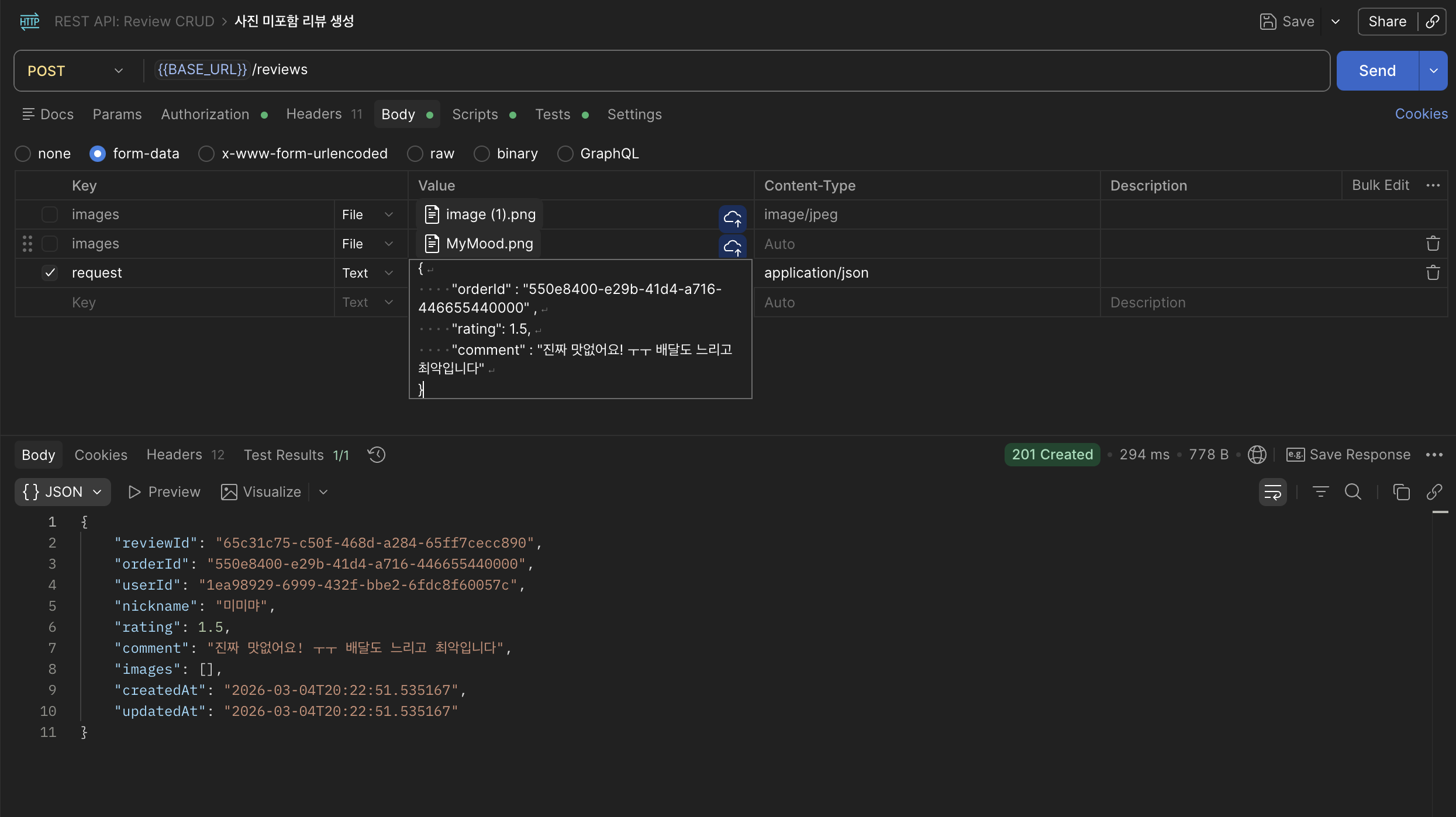
Task: Click the filter response icon
Action: [1320, 492]
